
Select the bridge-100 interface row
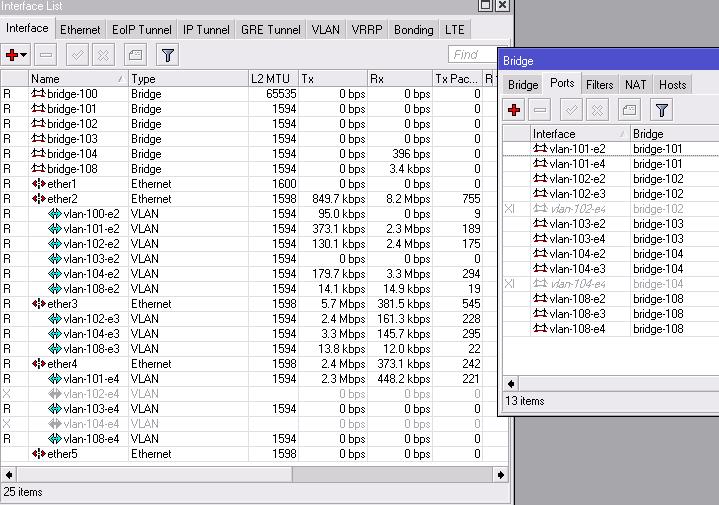point(71,94)
